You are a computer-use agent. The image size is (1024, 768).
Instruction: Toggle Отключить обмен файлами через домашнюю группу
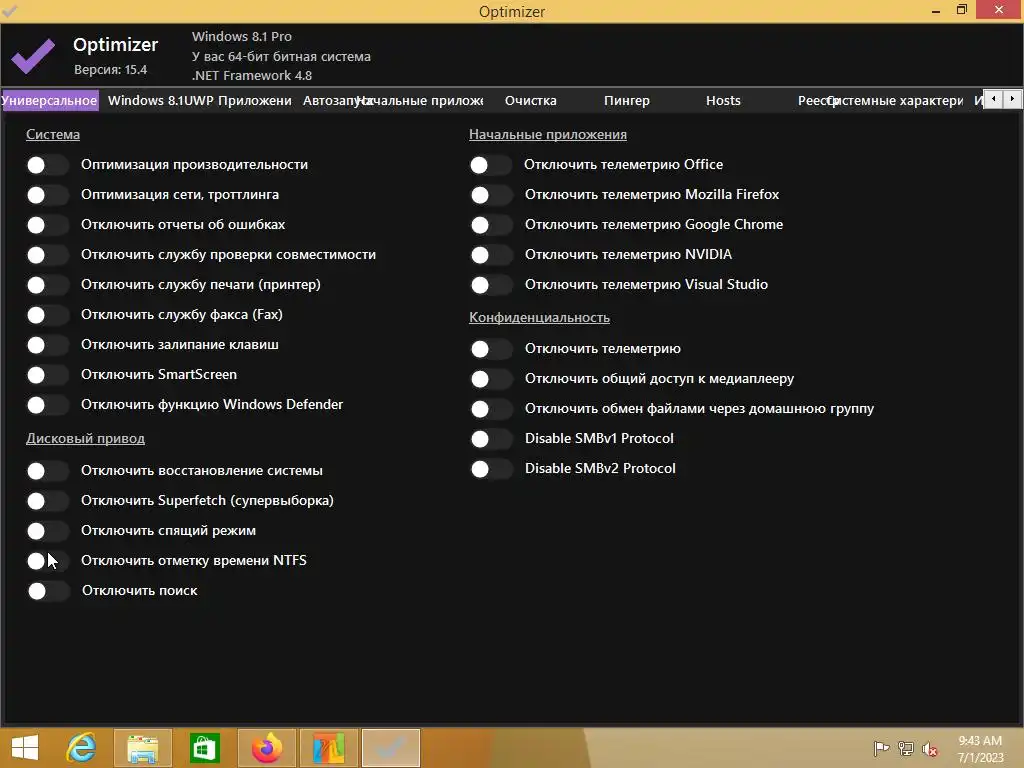pyautogui.click(x=491, y=409)
